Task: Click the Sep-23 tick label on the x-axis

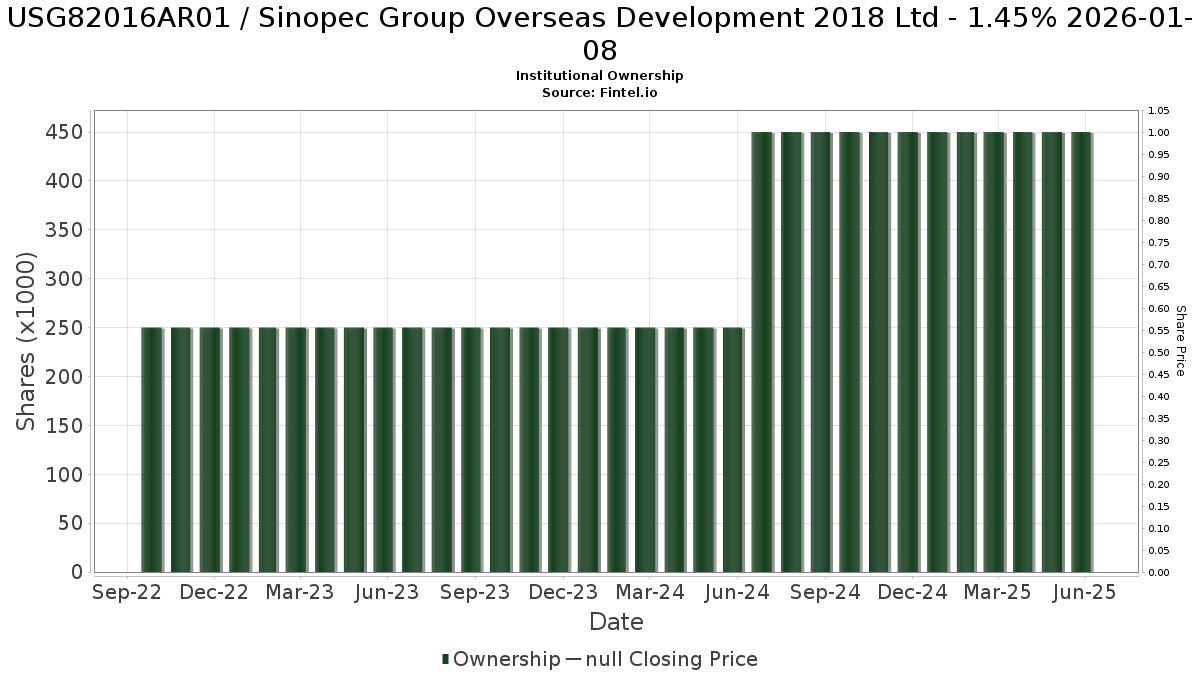Action: click(475, 592)
